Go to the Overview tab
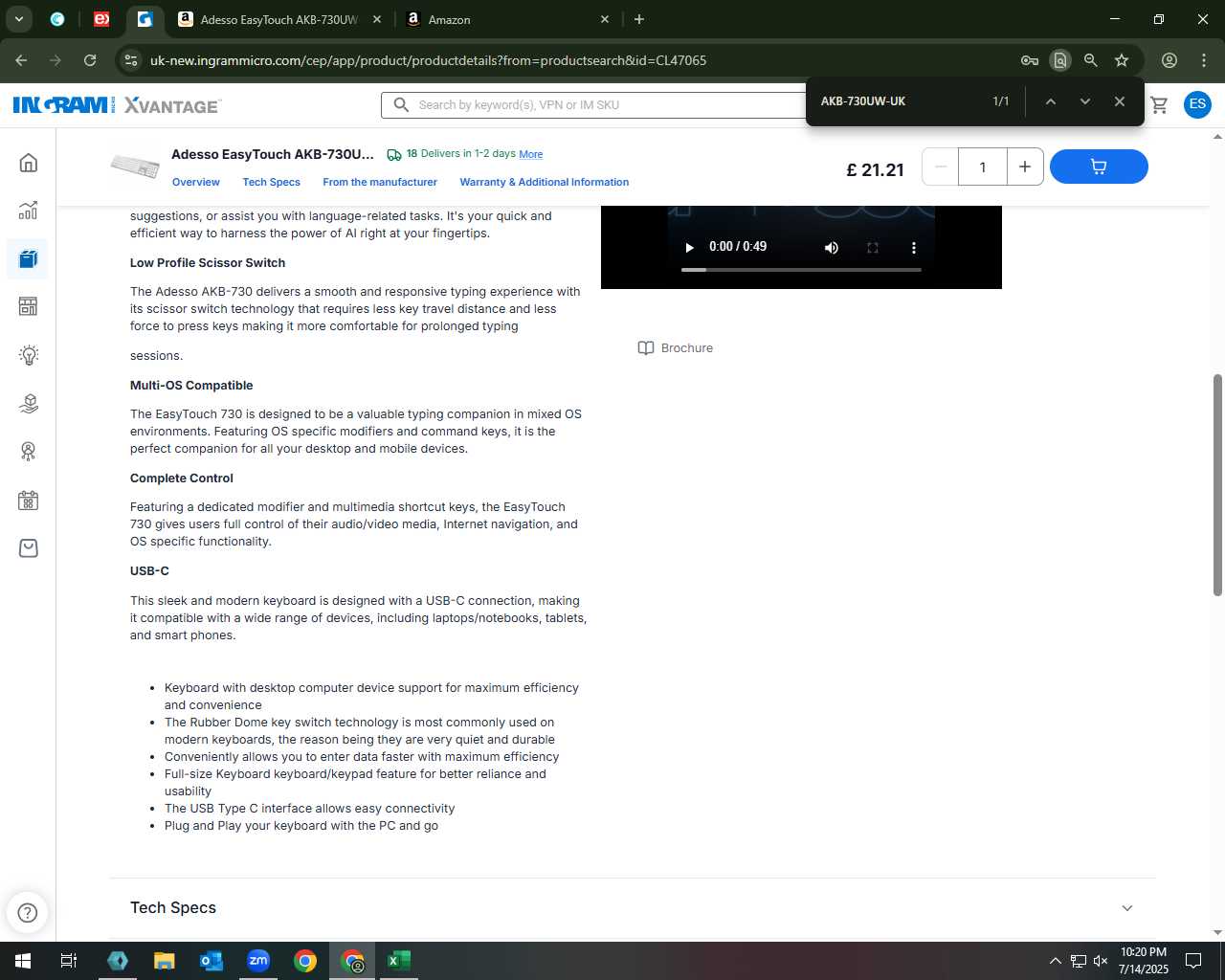This screenshot has width=1225, height=980. [196, 182]
